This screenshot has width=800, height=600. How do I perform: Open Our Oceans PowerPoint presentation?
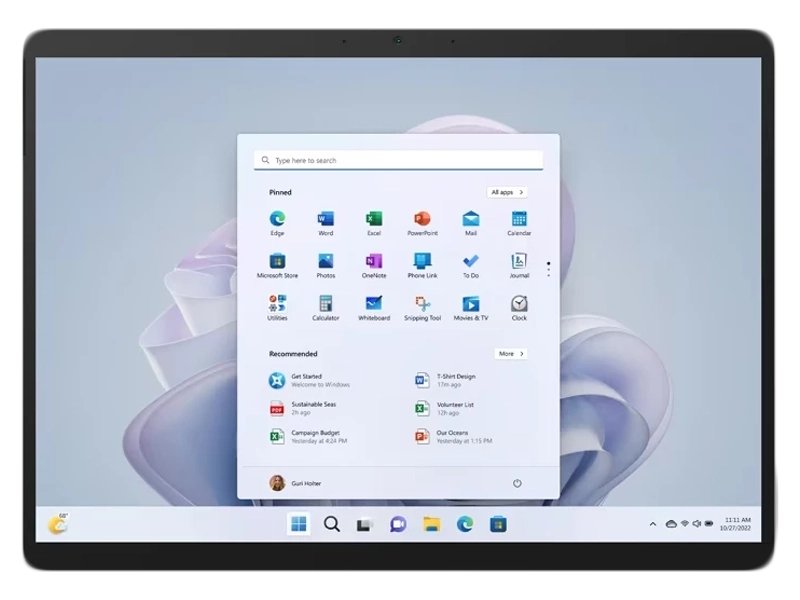(454, 436)
